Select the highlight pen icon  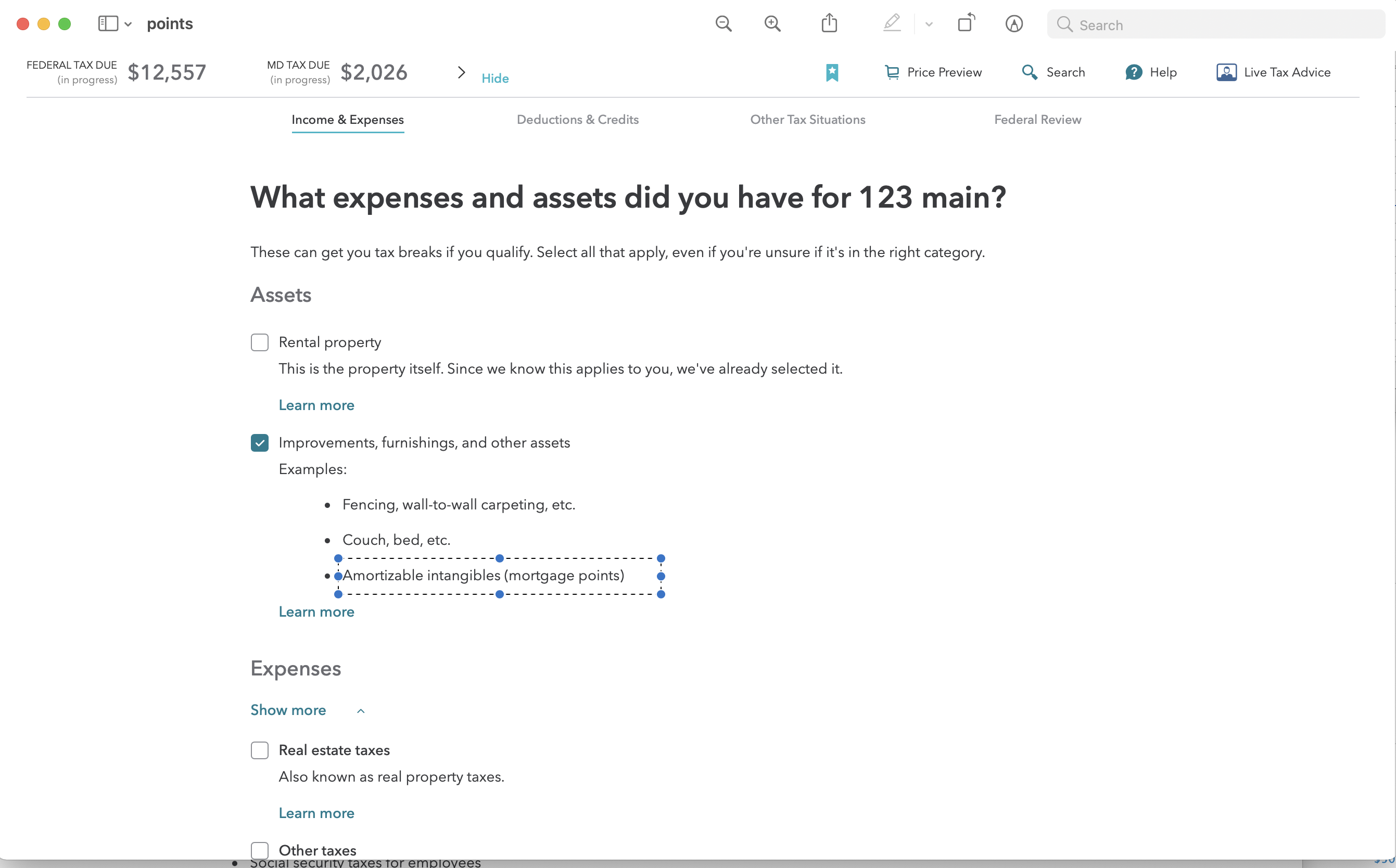[892, 23]
